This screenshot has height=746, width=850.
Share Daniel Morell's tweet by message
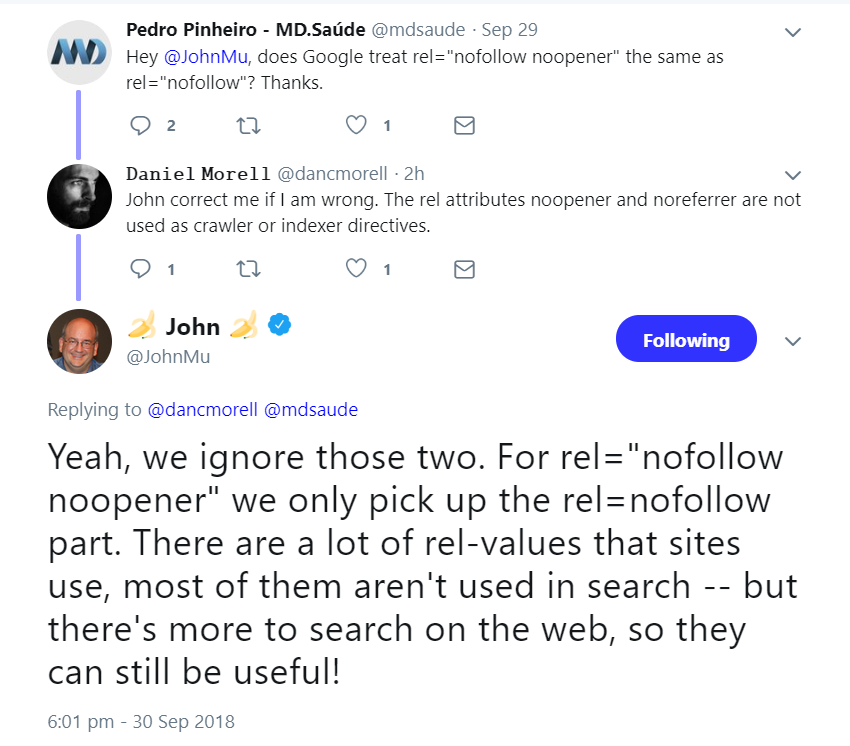(x=464, y=268)
